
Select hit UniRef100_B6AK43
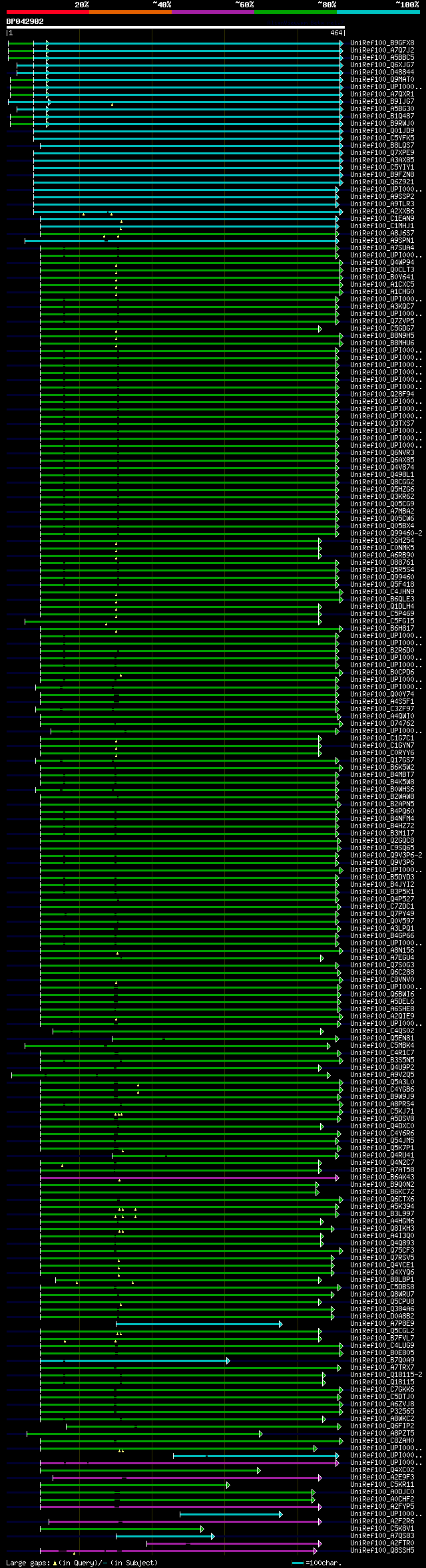click(382, 1177)
